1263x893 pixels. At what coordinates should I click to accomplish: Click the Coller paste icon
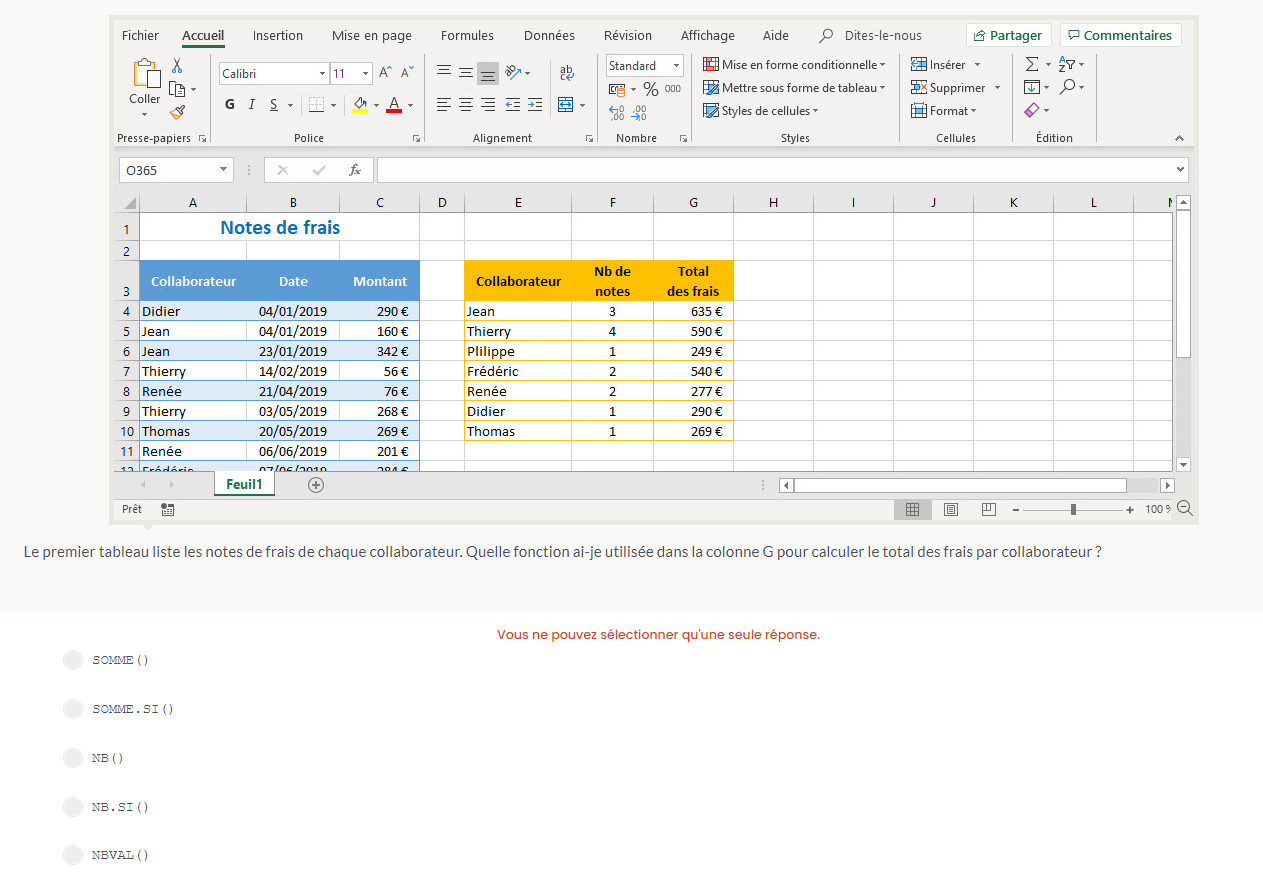(x=146, y=74)
